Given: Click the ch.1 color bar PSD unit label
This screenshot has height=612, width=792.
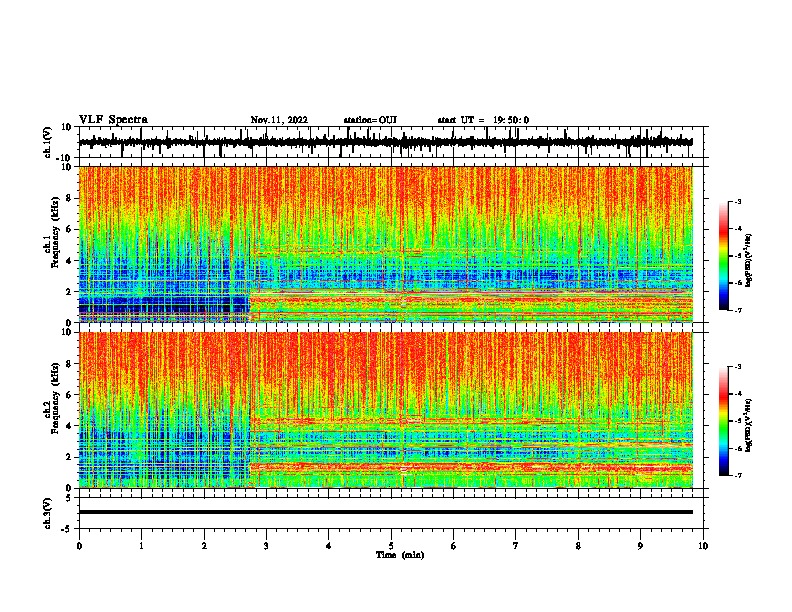Looking at the screenshot, I should point(749,261).
